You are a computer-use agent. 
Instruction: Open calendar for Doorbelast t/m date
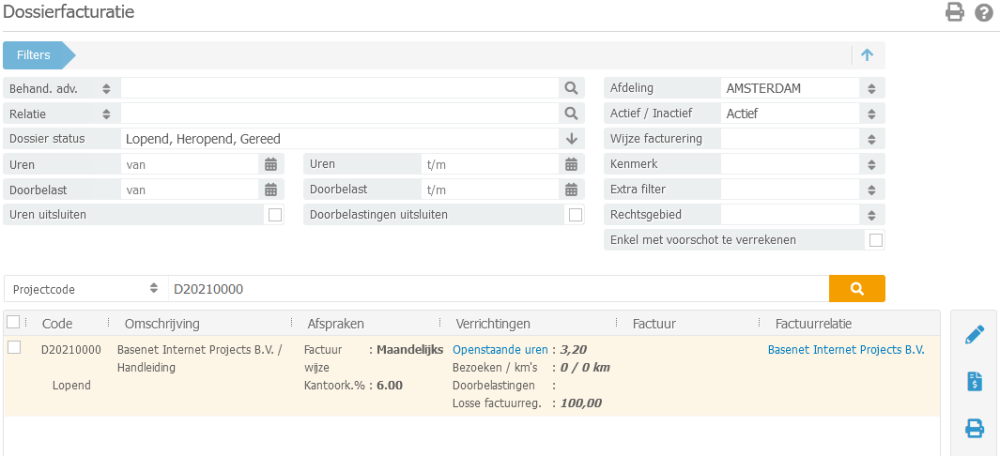coord(571,189)
